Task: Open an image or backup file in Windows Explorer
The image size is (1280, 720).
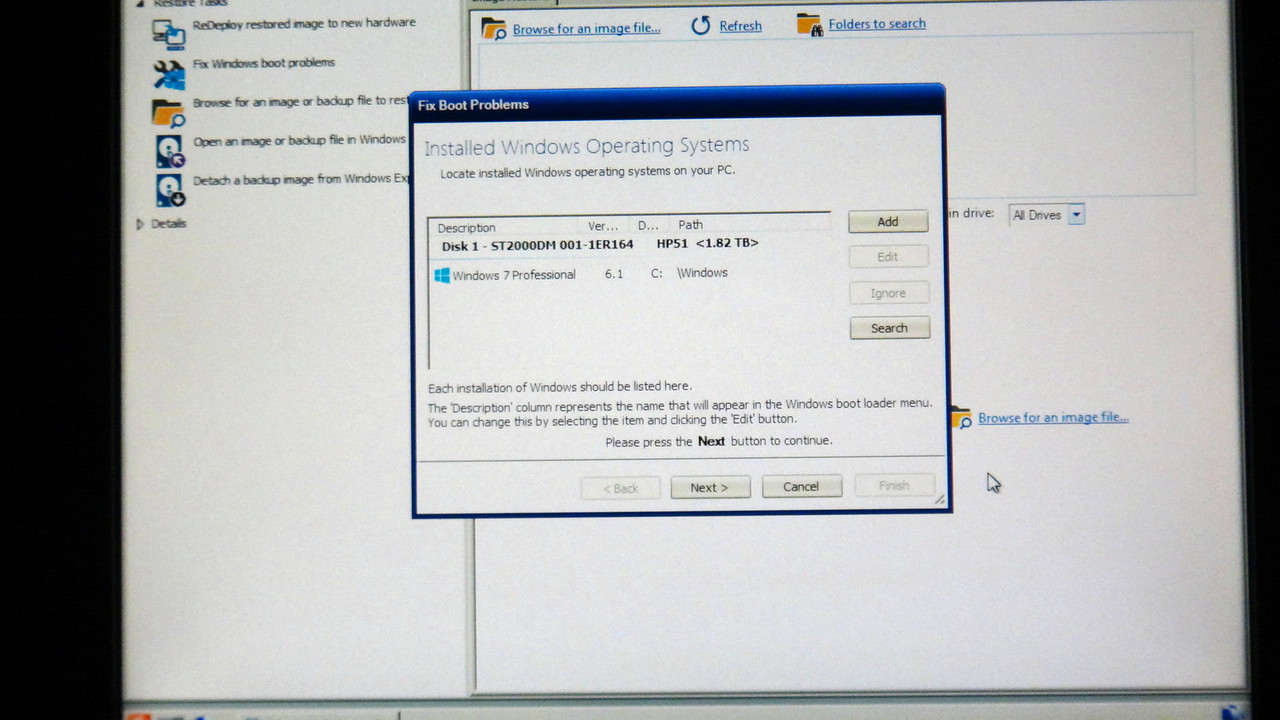Action: (299, 141)
